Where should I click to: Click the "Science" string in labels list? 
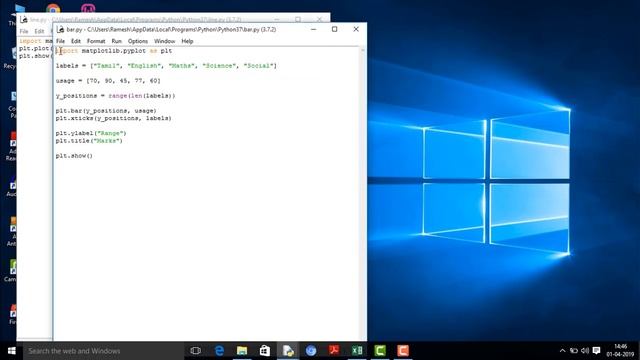tap(219, 66)
